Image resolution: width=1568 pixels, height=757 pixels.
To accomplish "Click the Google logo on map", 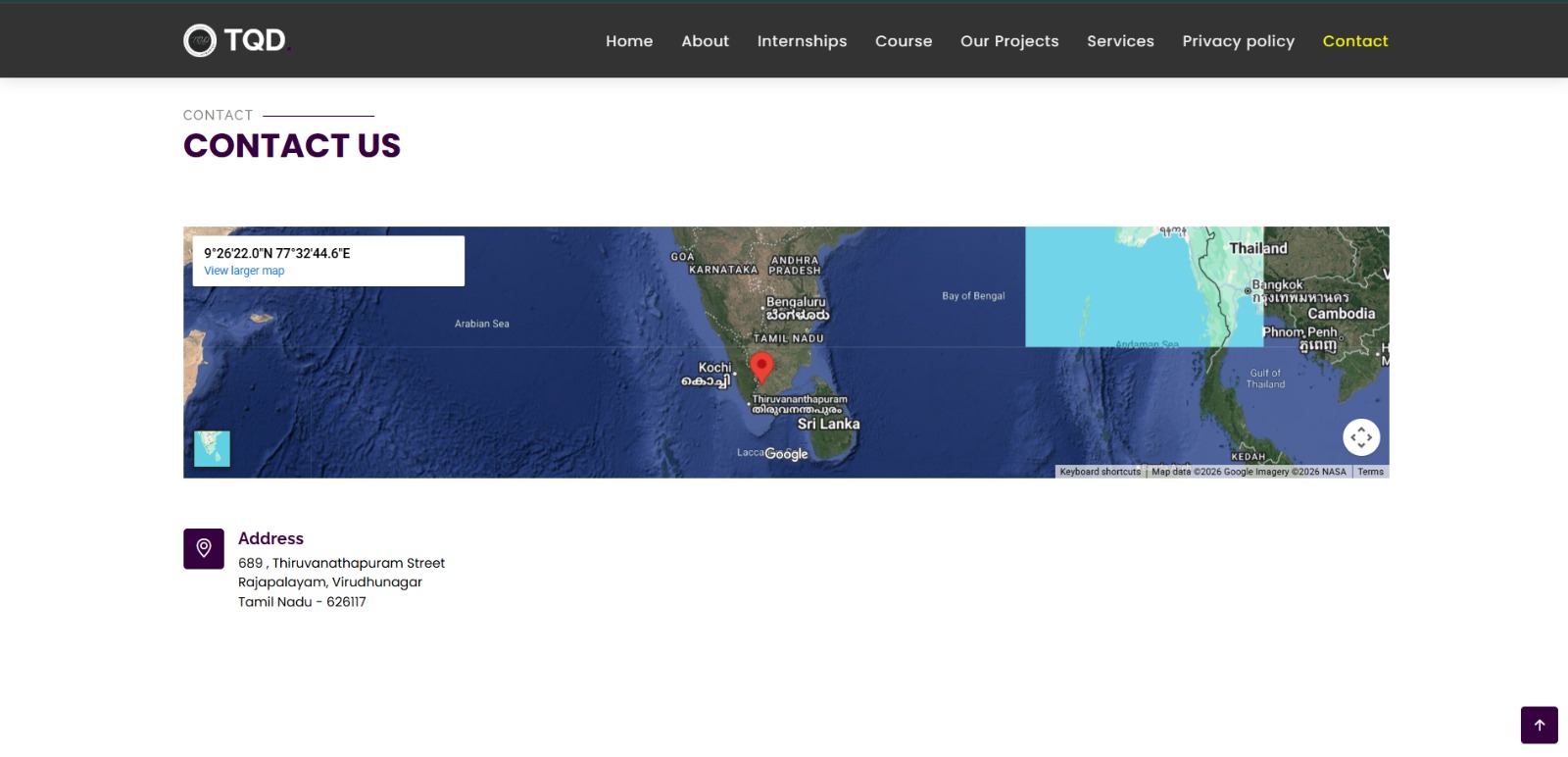I will click(786, 454).
